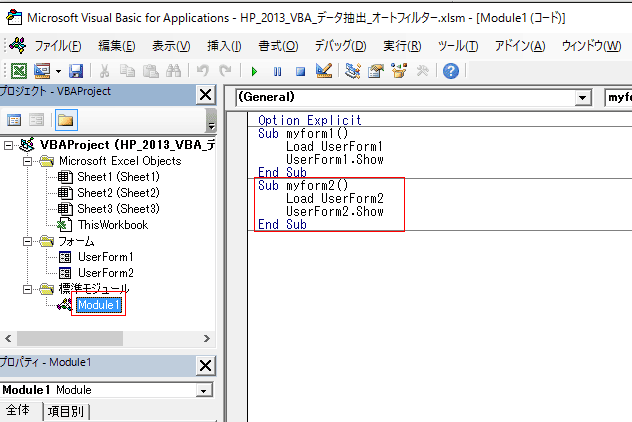Open the (General) object dropdown
The image size is (632, 422).
coord(583,98)
